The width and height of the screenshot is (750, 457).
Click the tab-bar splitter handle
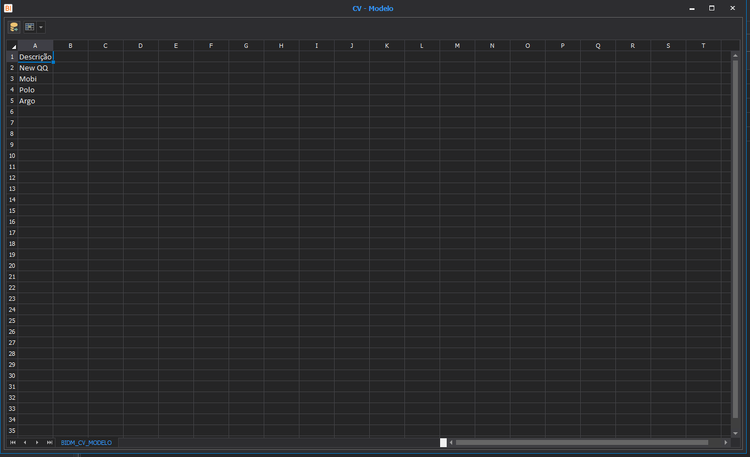[443, 443]
